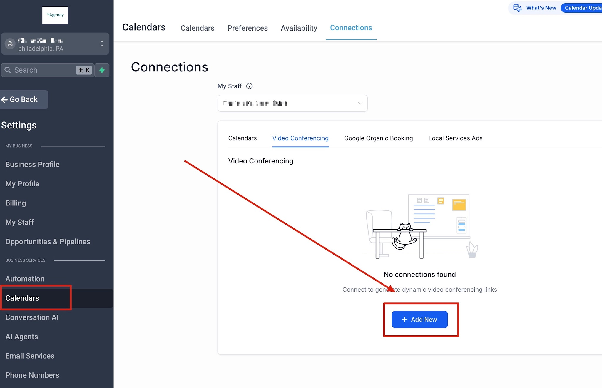Click the blue Add New button
Viewport: 602px width, 388px height.
[420, 319]
